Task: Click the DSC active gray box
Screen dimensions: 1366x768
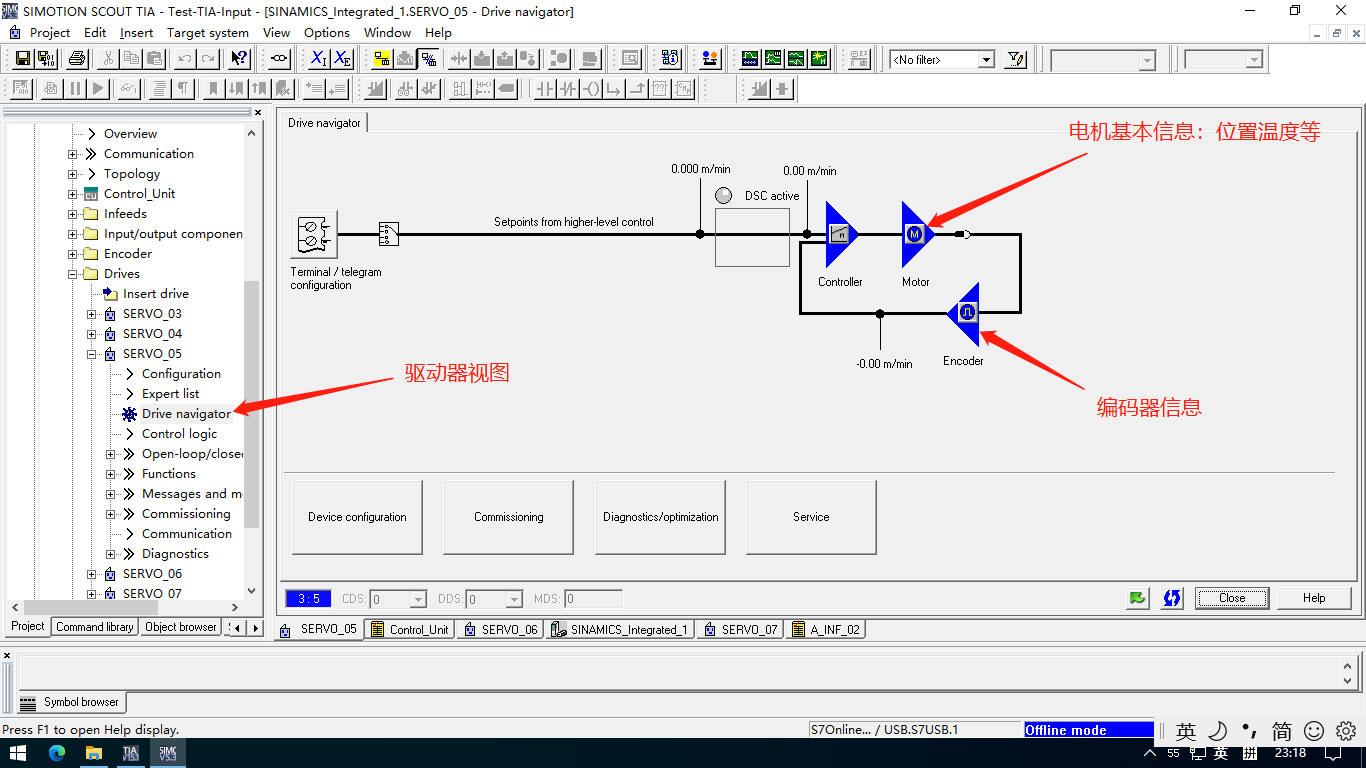Action: (752, 237)
